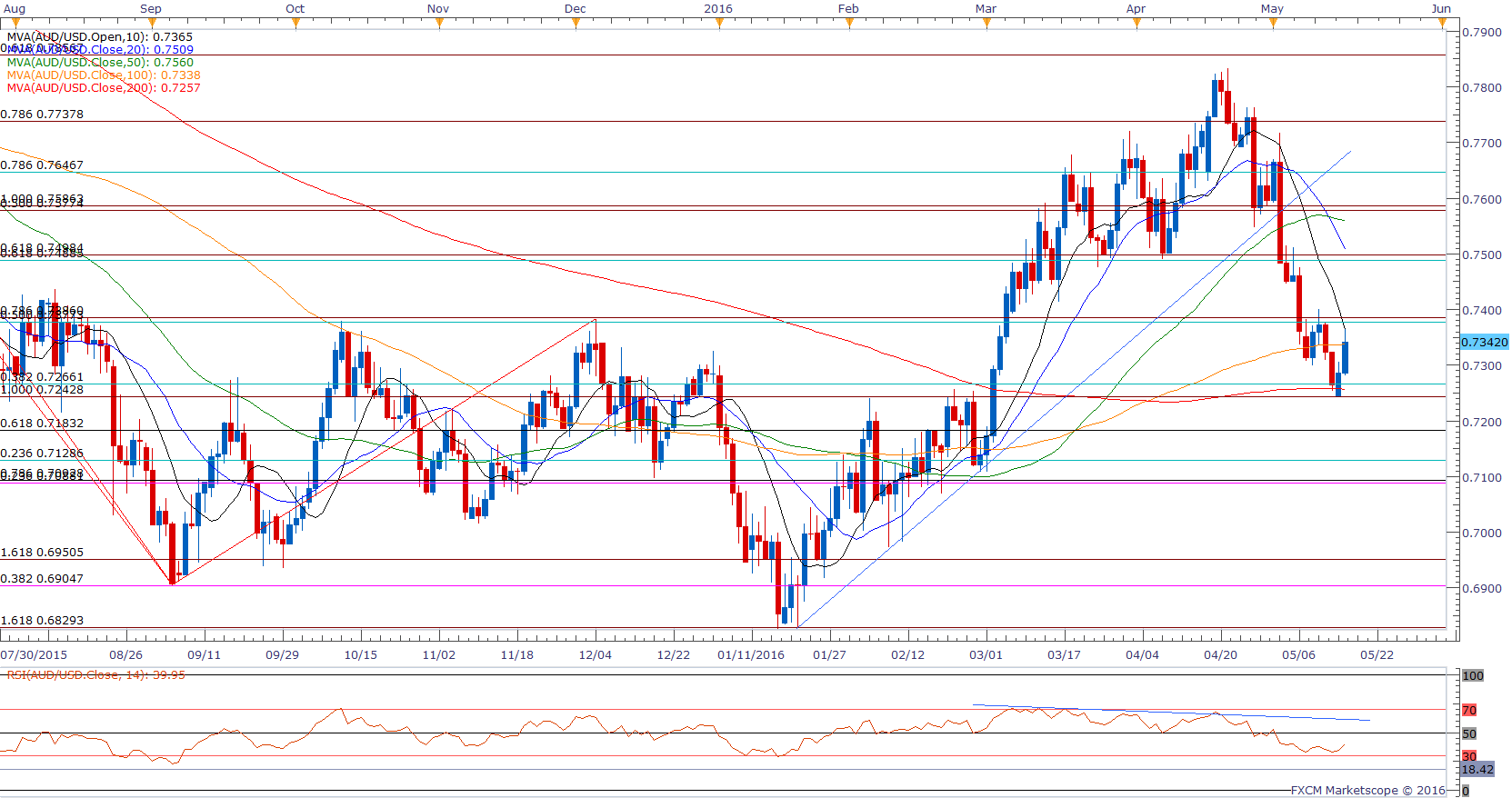Select the MVA(AUD/USD.Open,10): 0.7365 legend entry
Image resolution: width=1512 pixels, height=798 pixels.
click(x=100, y=37)
